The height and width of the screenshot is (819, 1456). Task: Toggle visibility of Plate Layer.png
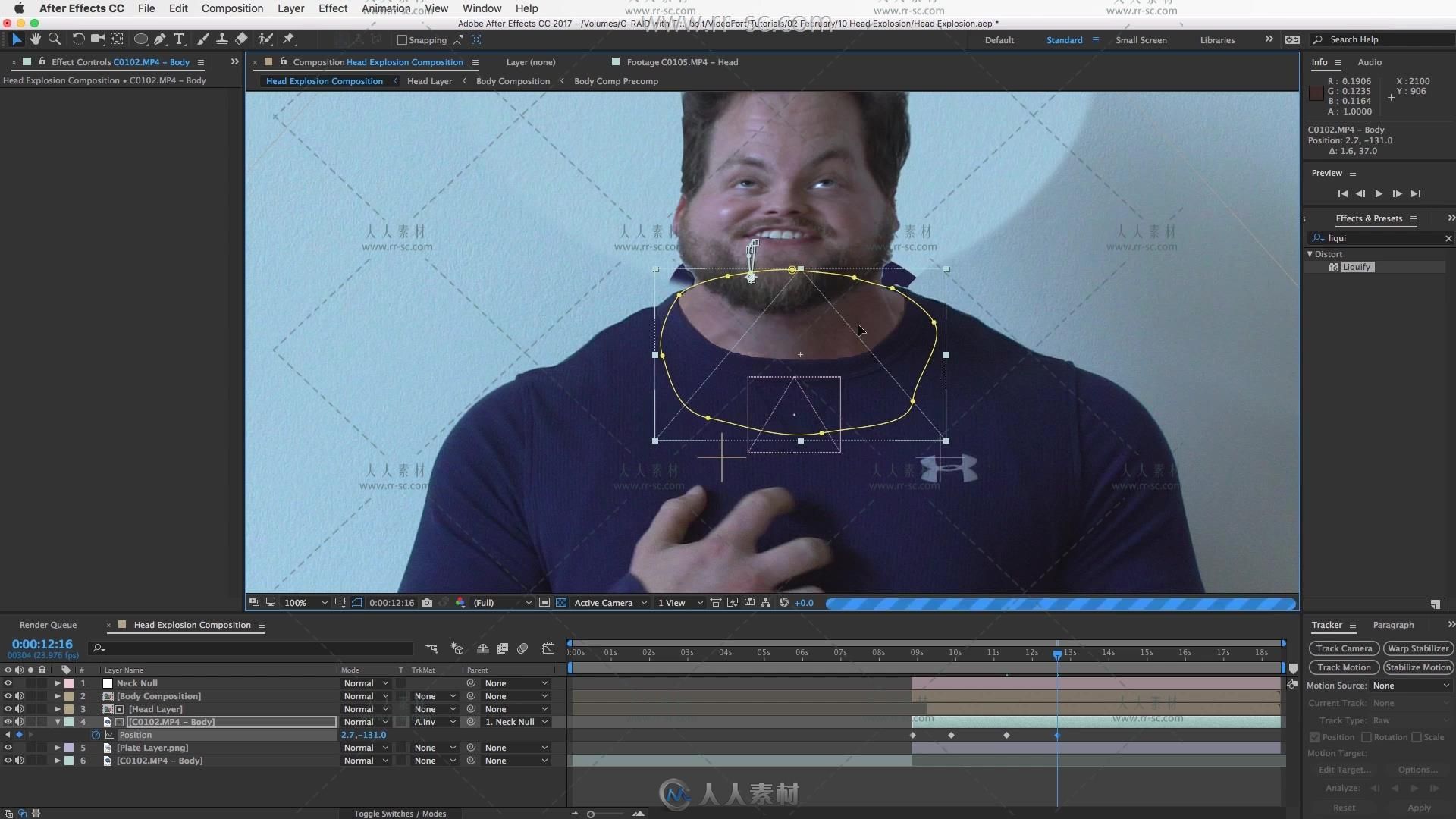coord(8,747)
